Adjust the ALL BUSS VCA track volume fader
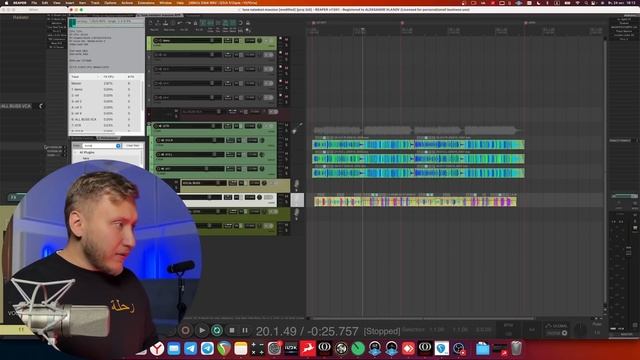 pyautogui.click(x=218, y=111)
